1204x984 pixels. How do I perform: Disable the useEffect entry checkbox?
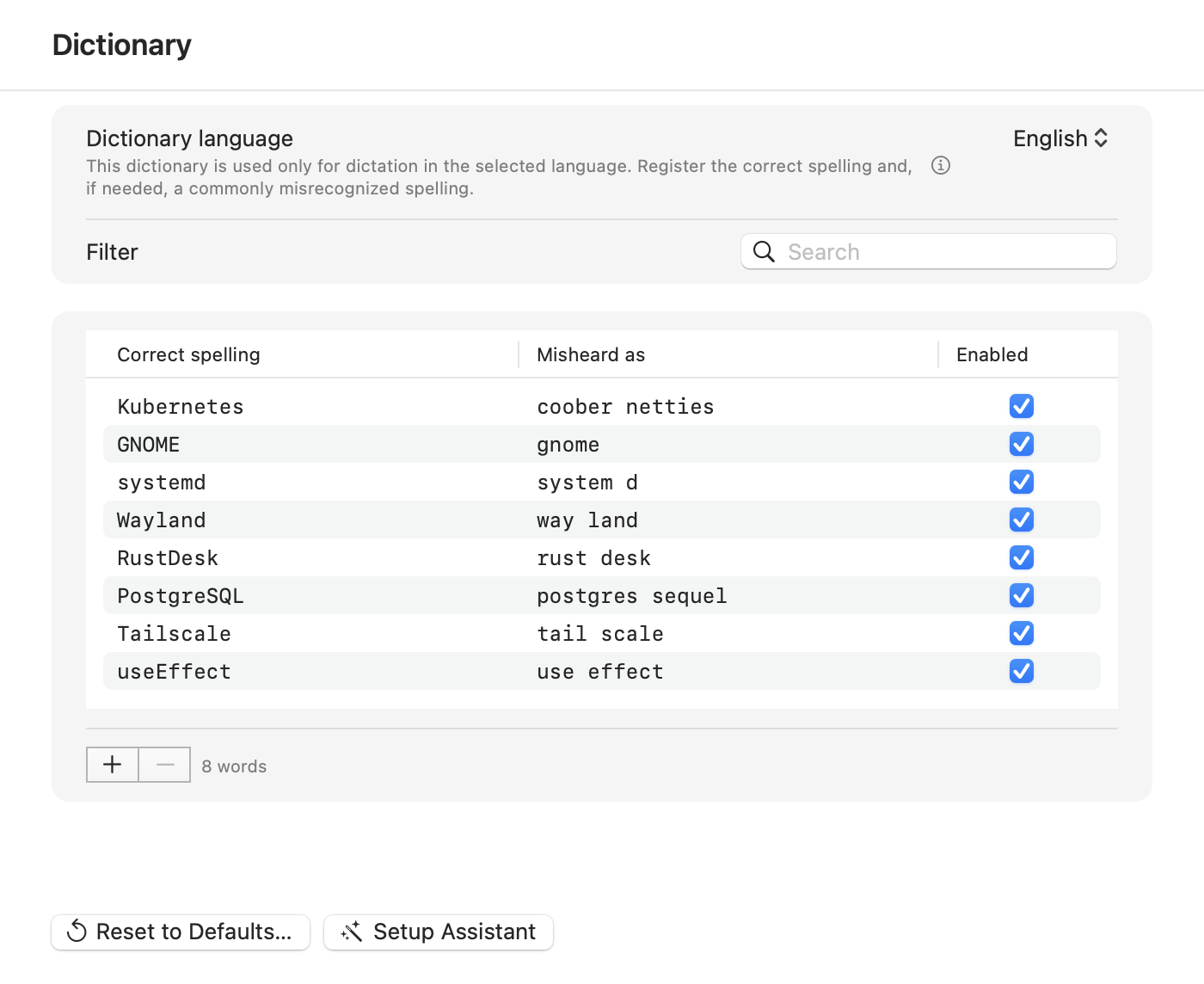click(1022, 671)
